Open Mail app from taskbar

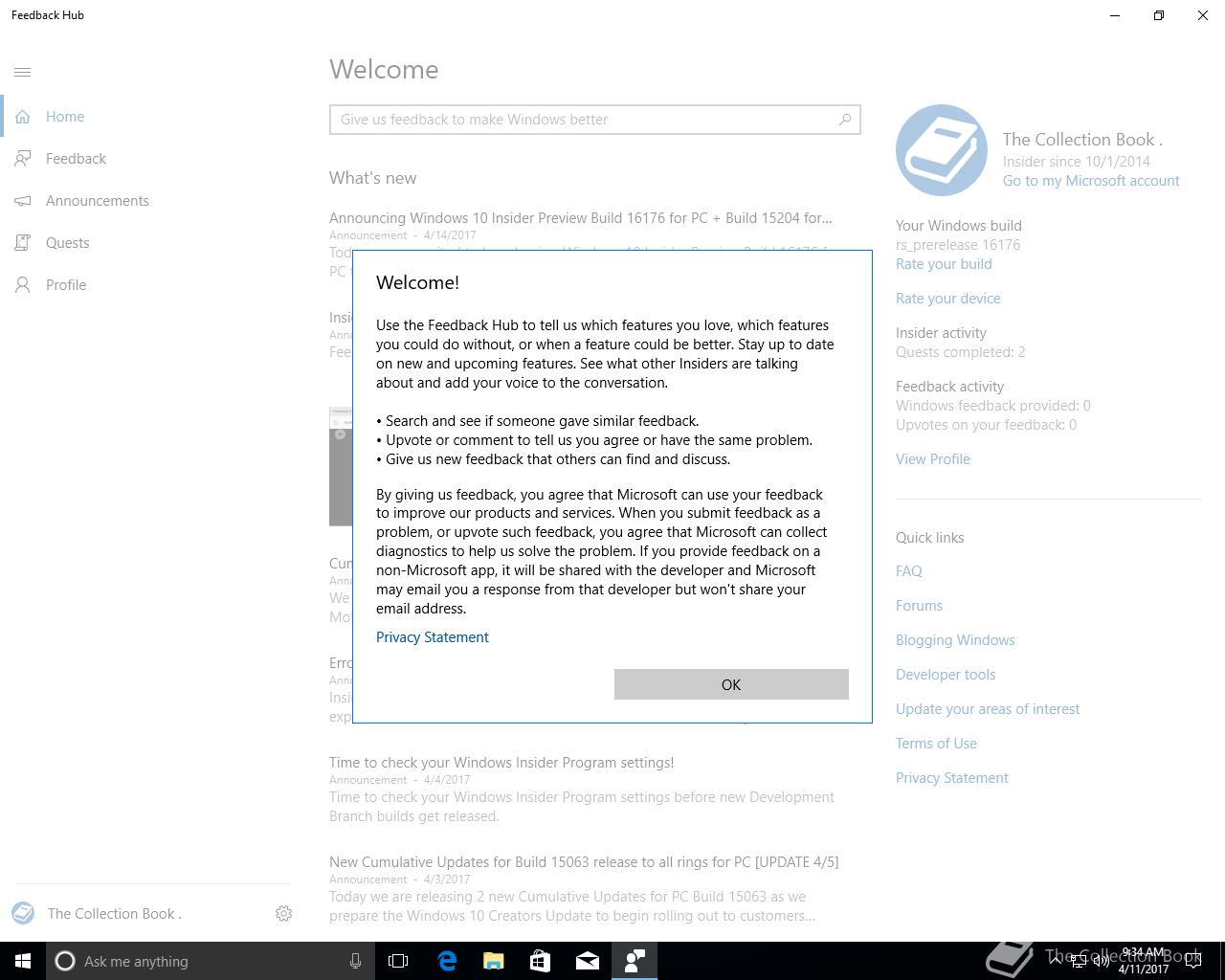[x=588, y=961]
